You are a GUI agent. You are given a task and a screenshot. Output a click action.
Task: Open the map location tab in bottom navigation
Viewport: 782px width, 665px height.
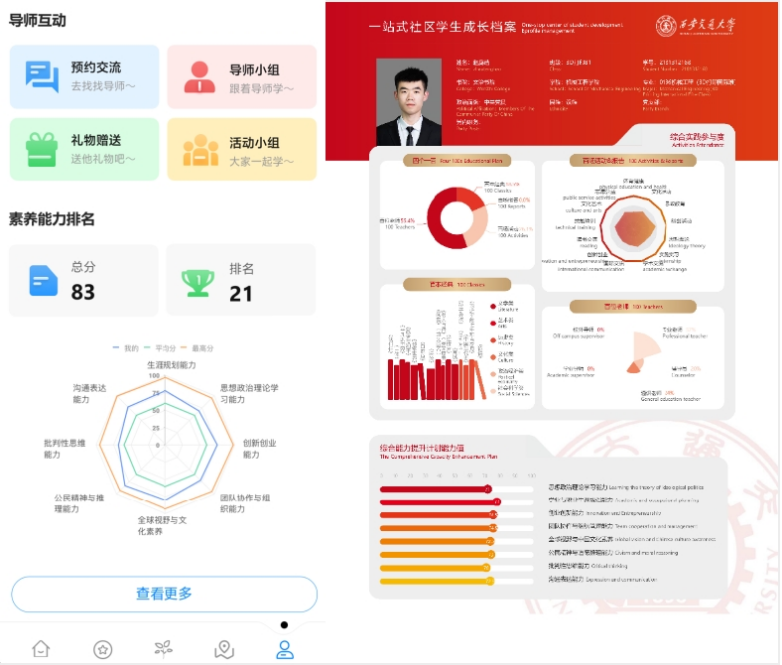(224, 648)
